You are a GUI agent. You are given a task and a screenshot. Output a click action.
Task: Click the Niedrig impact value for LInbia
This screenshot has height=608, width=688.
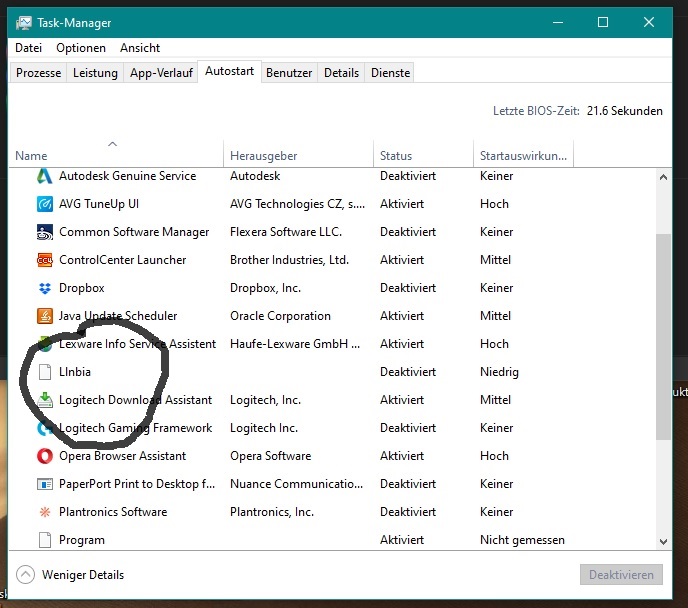coord(499,372)
